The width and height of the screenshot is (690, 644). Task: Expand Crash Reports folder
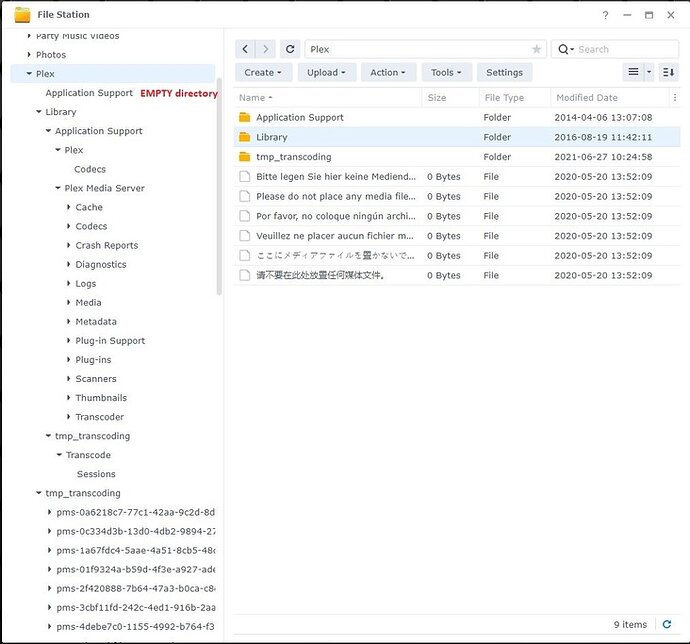[68, 245]
